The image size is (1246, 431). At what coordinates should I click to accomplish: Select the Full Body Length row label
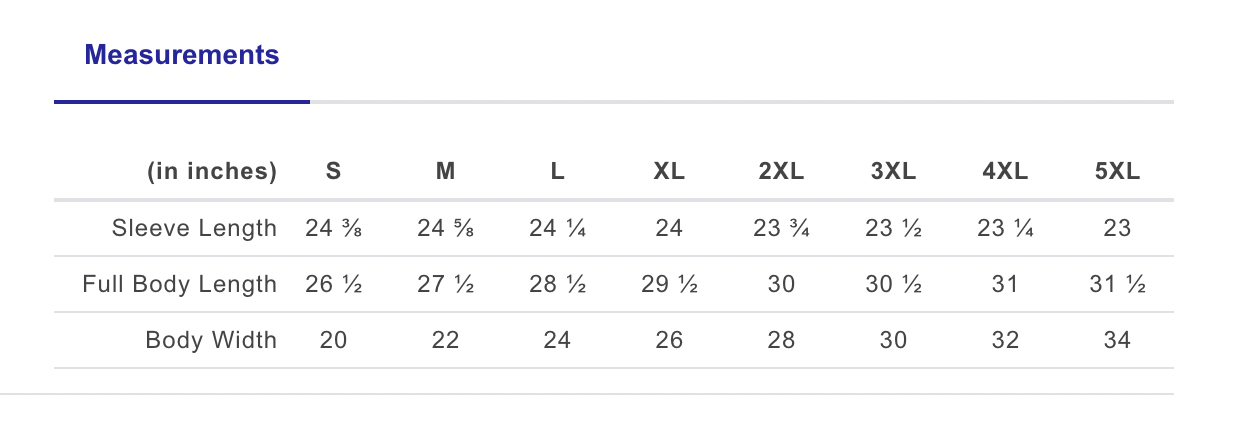pyautogui.click(x=179, y=285)
